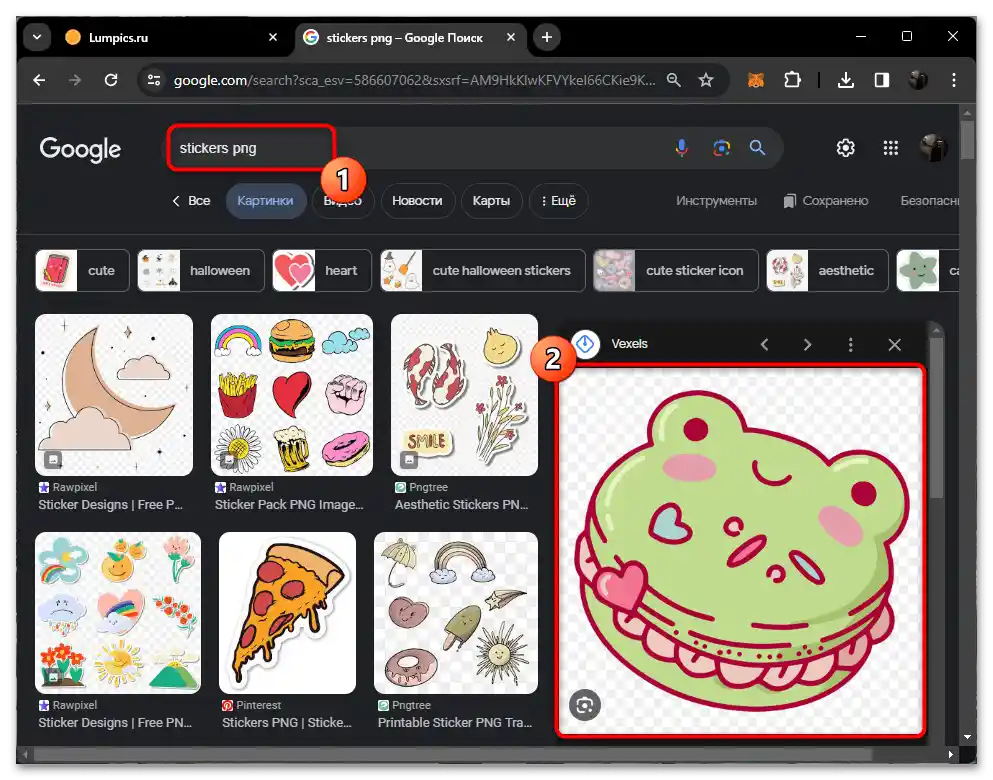
Task: Click the aesthetic suggestion chip
Action: click(x=827, y=270)
